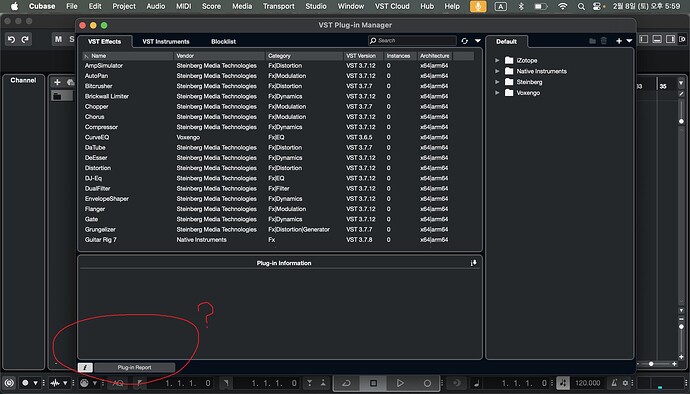Switch to the VST Instruments tab

(166, 42)
